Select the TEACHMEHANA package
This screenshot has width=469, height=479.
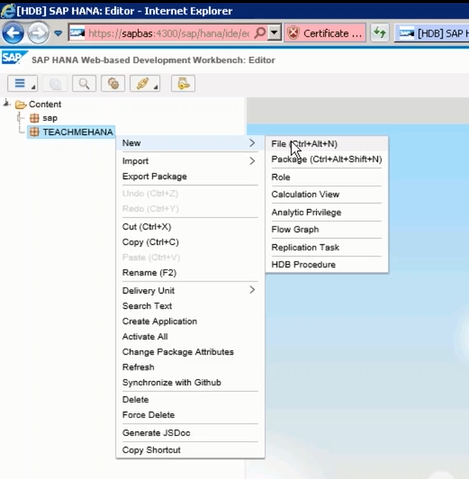(78, 132)
